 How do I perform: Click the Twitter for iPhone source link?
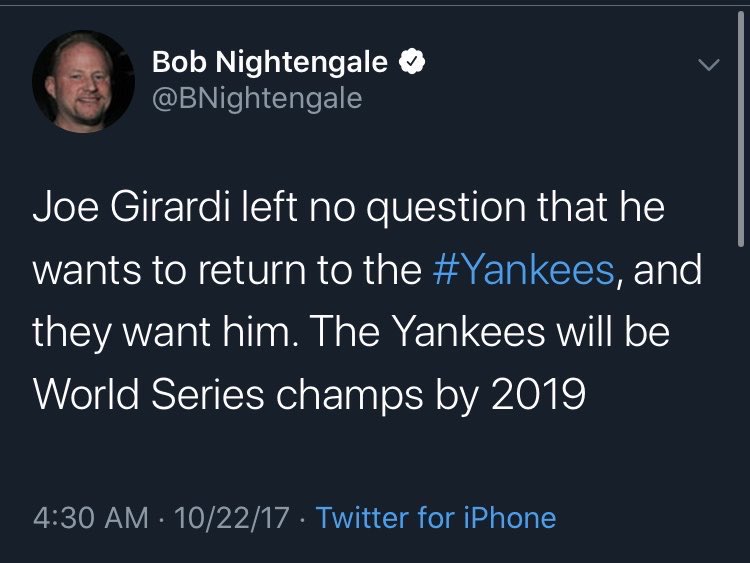pos(436,518)
